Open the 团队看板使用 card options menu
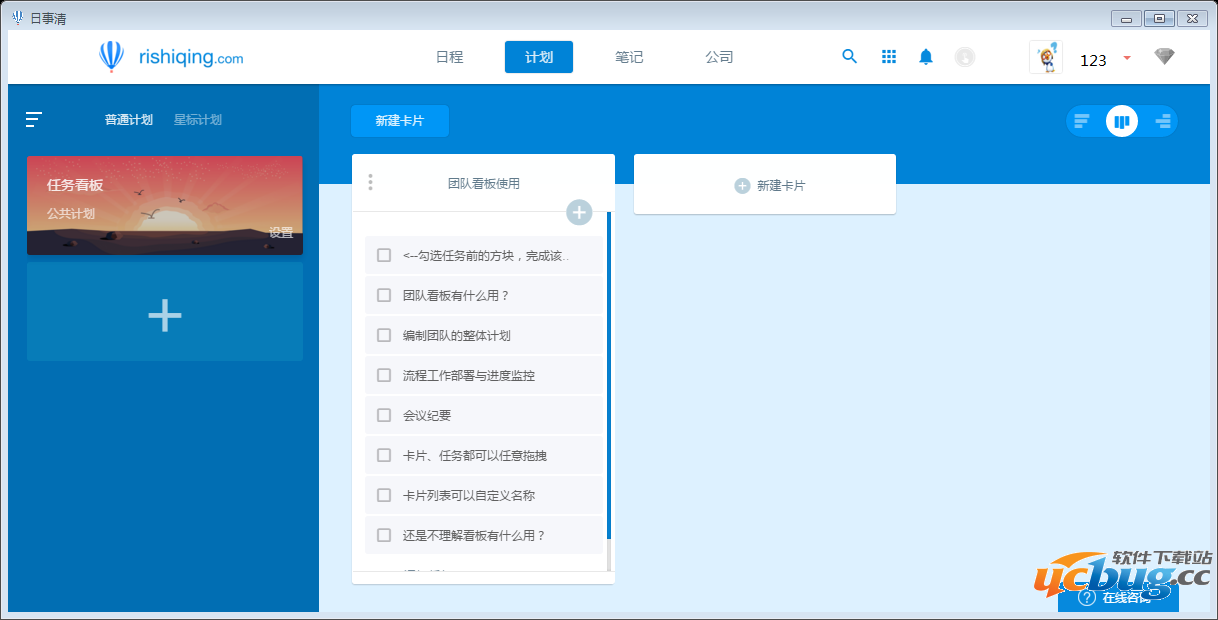The image size is (1218, 620). 370,182
